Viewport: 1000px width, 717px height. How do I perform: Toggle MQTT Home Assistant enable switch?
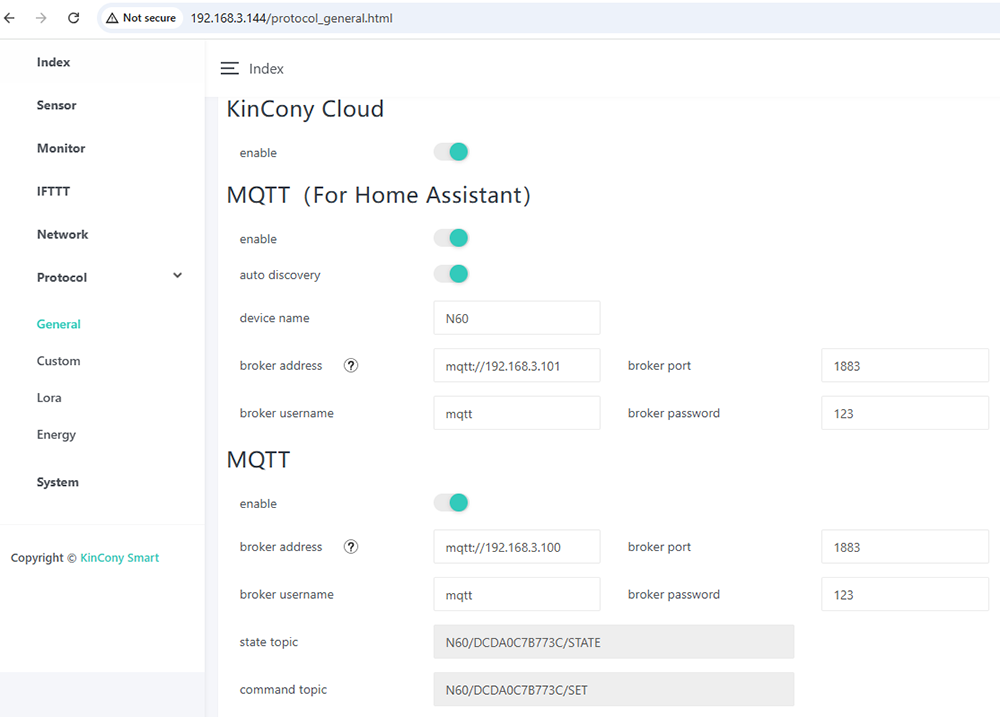452,238
